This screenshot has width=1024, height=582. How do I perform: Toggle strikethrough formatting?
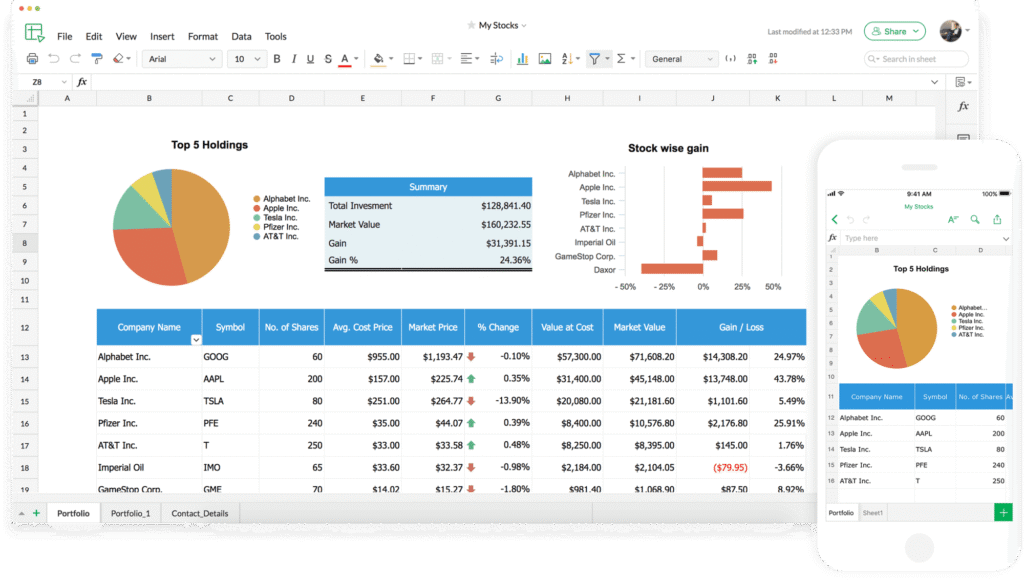328,59
